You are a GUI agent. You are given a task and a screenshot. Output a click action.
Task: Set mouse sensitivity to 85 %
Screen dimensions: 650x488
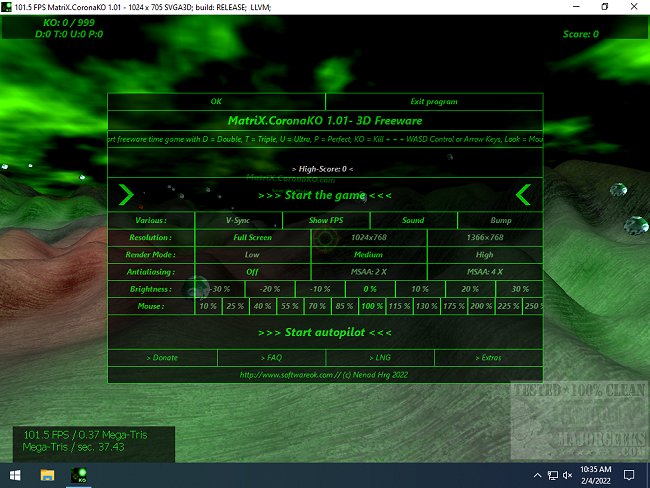pos(345,306)
